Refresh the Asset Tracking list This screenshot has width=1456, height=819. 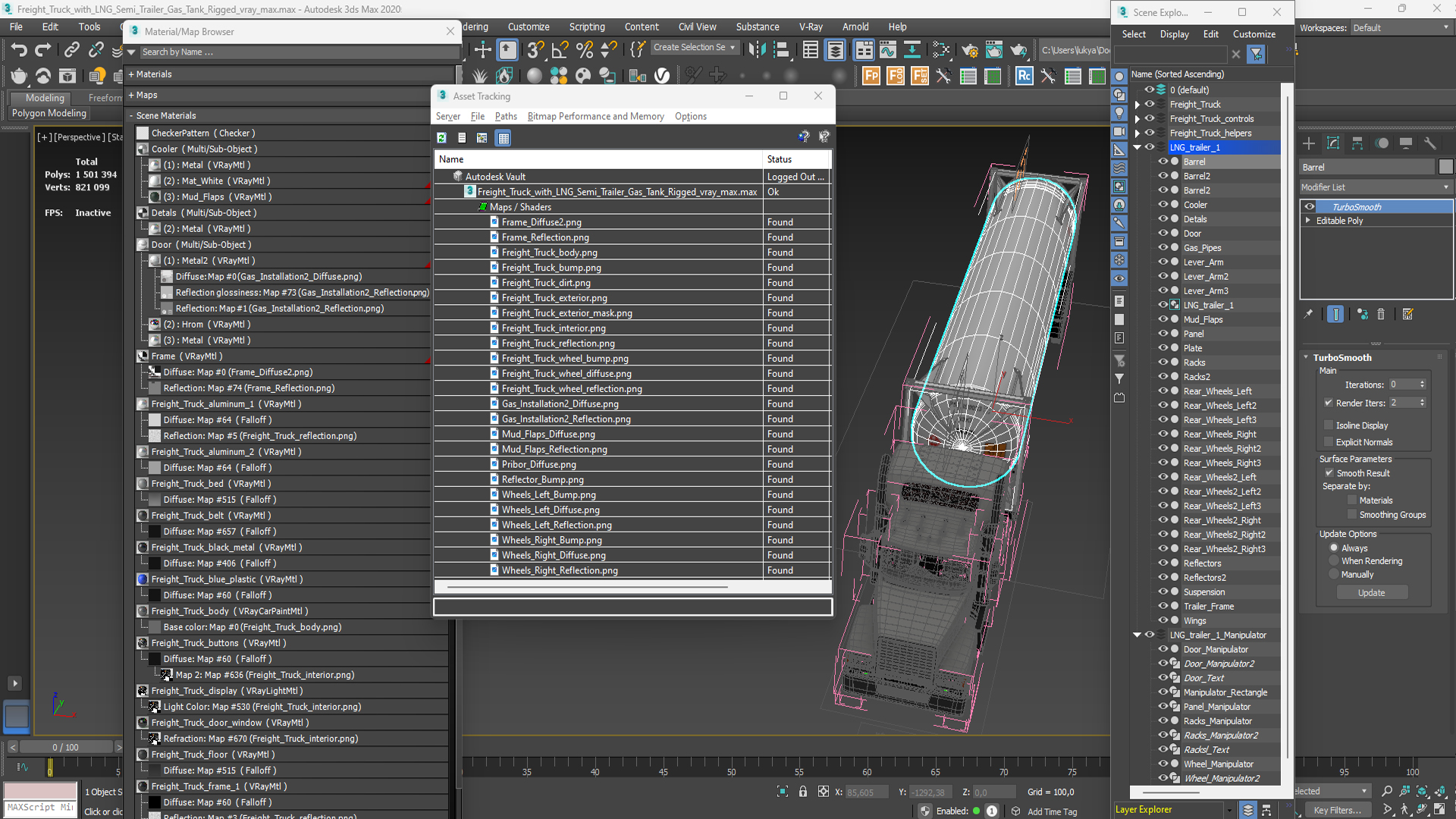tap(441, 138)
